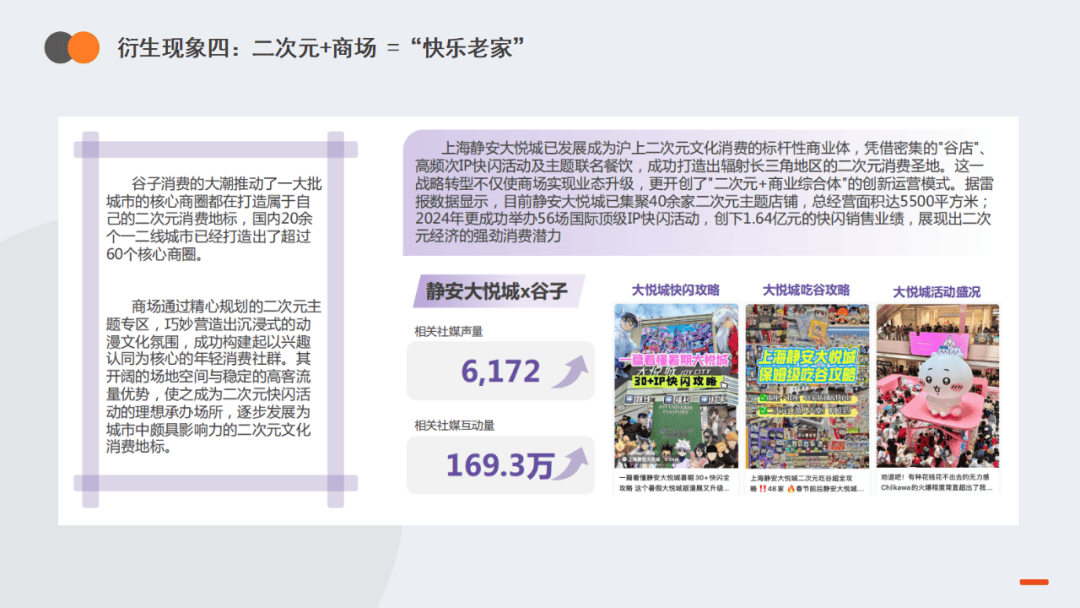This screenshot has width=1080, height=608.
Task: Click the double exclamation icon near 48家
Action: coord(762,487)
